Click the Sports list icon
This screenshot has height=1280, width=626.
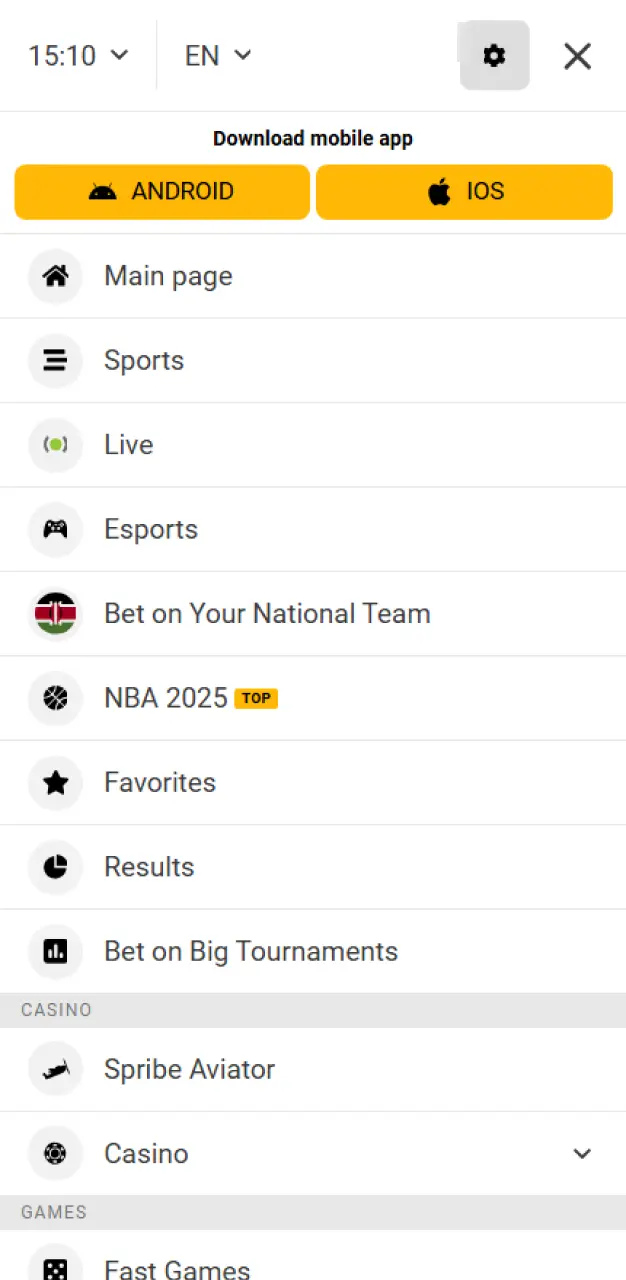[x=55, y=361]
